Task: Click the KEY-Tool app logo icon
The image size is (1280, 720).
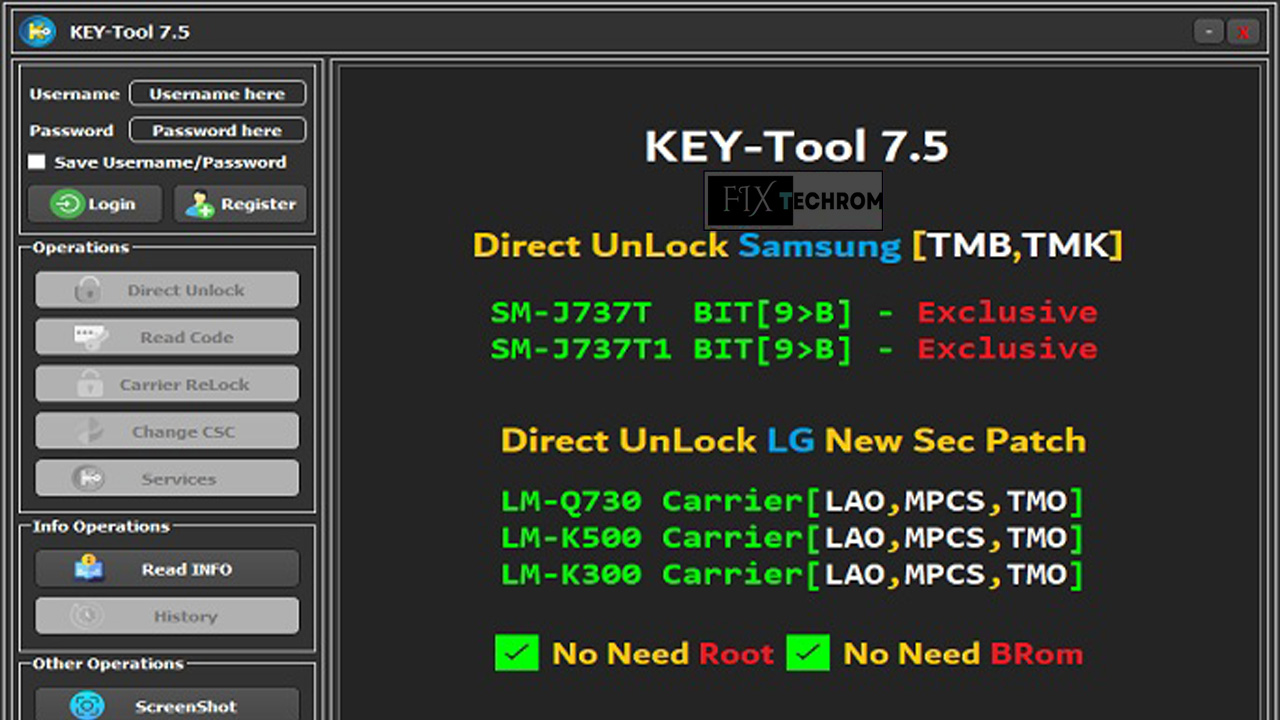Action: (39, 32)
